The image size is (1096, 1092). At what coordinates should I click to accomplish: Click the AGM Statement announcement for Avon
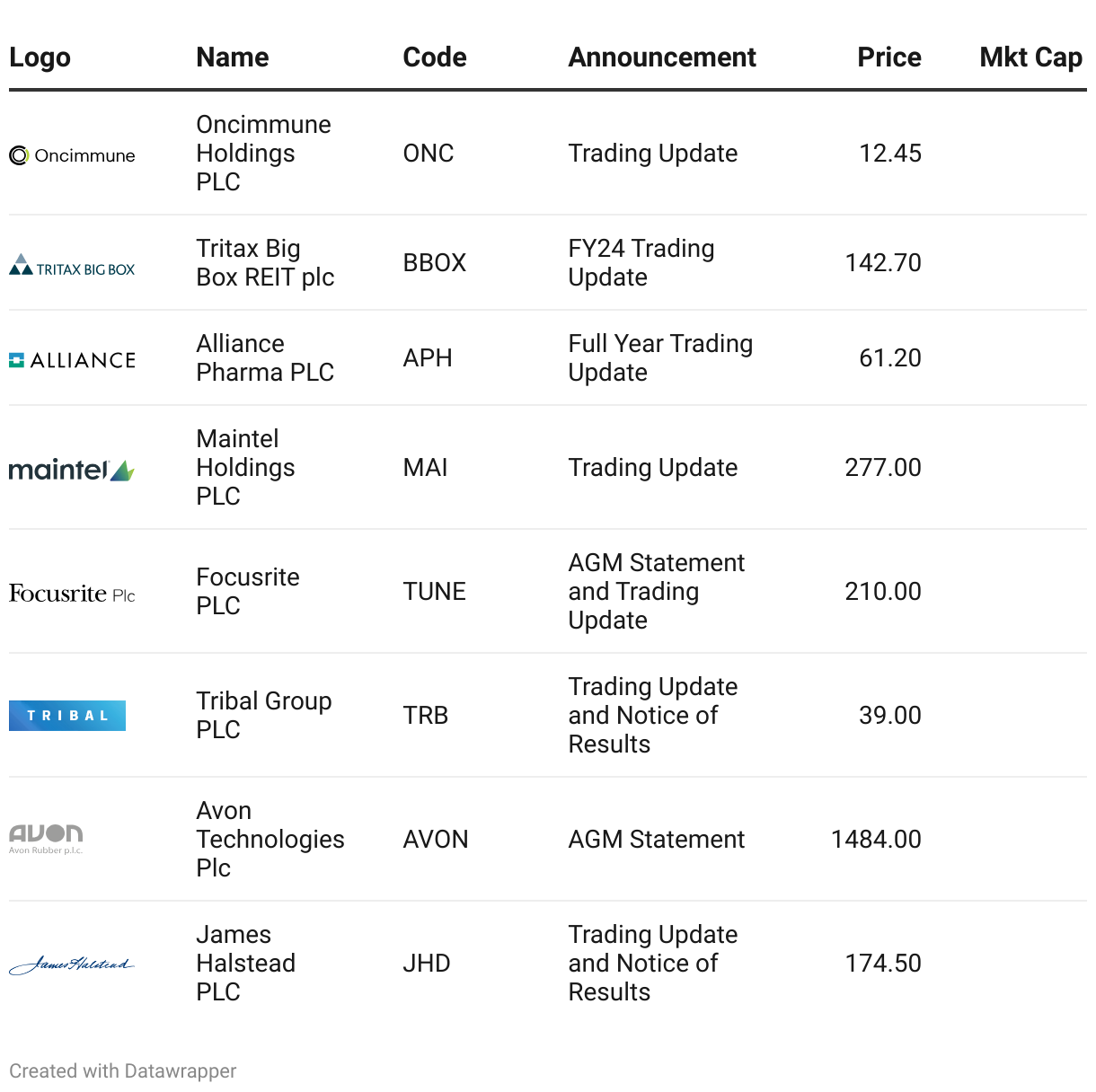[x=657, y=840]
